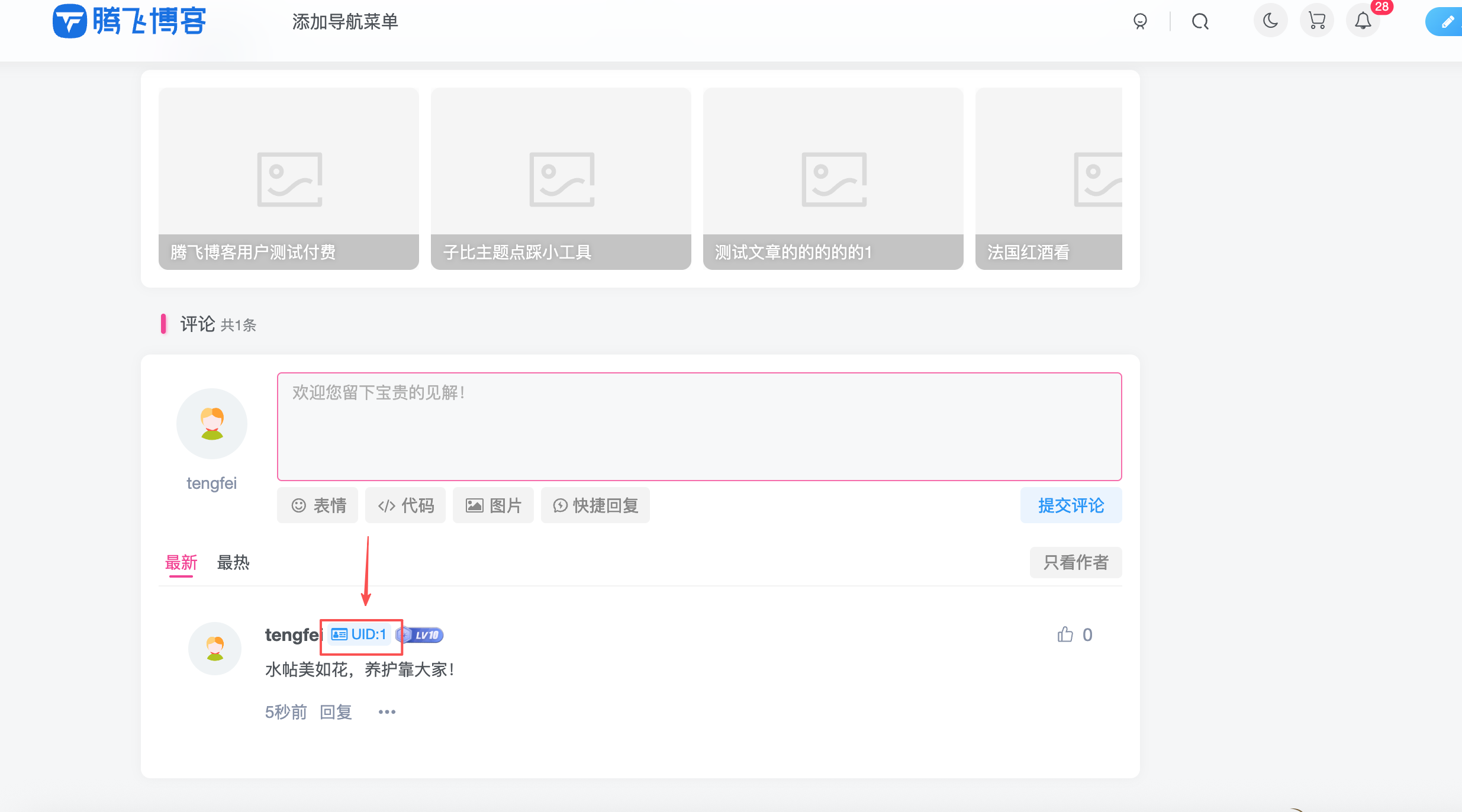Switch to 最热 comment sorting
Image resolution: width=1462 pixels, height=812 pixels.
point(234,563)
